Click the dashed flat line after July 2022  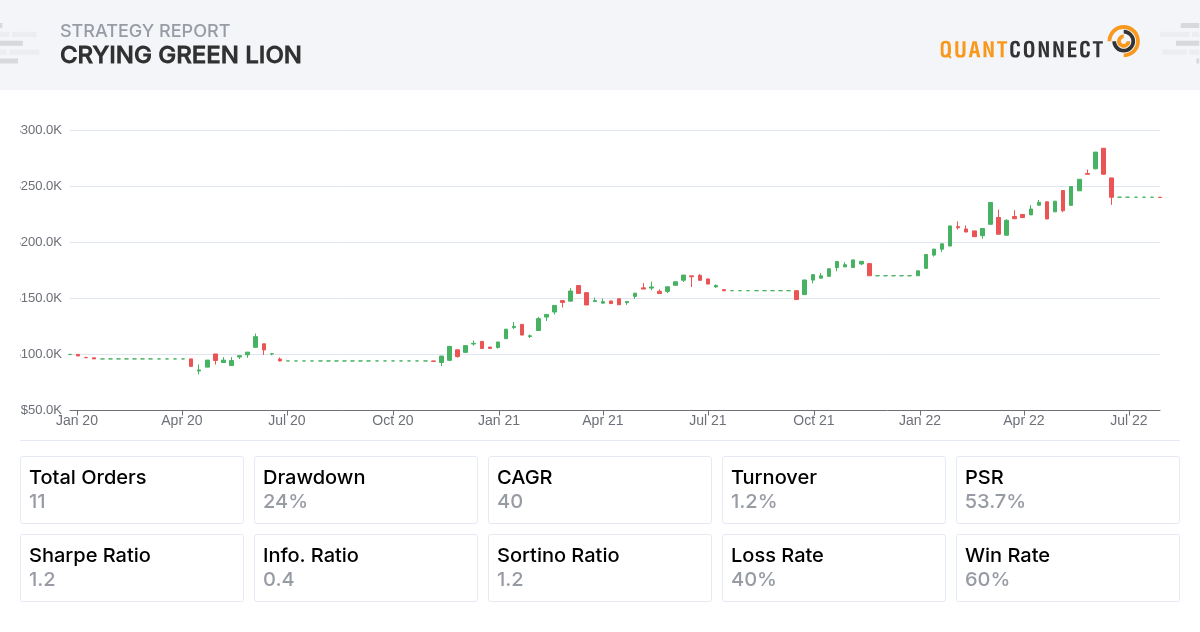point(1138,197)
